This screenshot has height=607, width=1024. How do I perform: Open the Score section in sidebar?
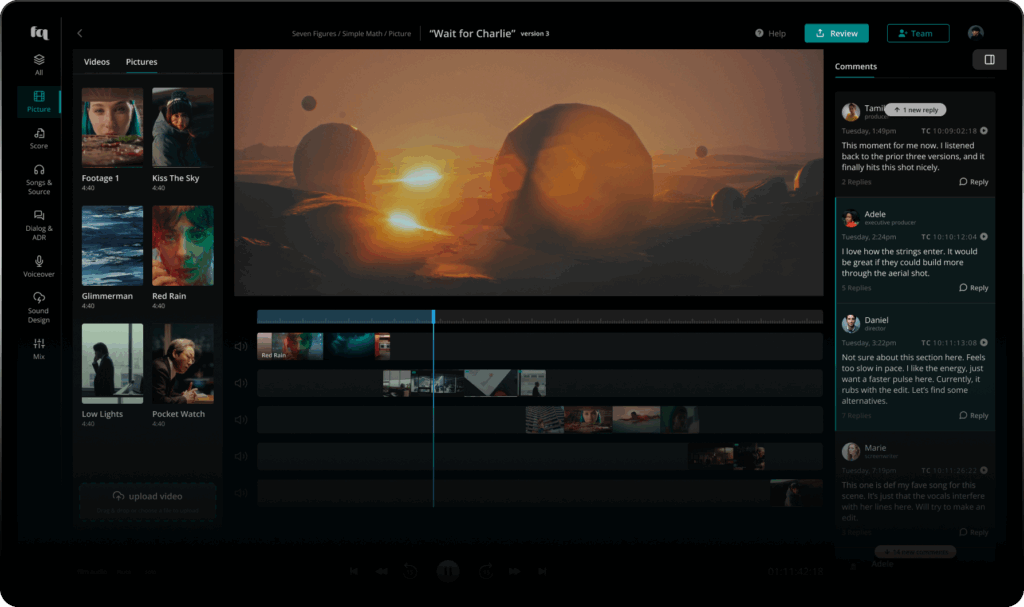click(x=39, y=138)
